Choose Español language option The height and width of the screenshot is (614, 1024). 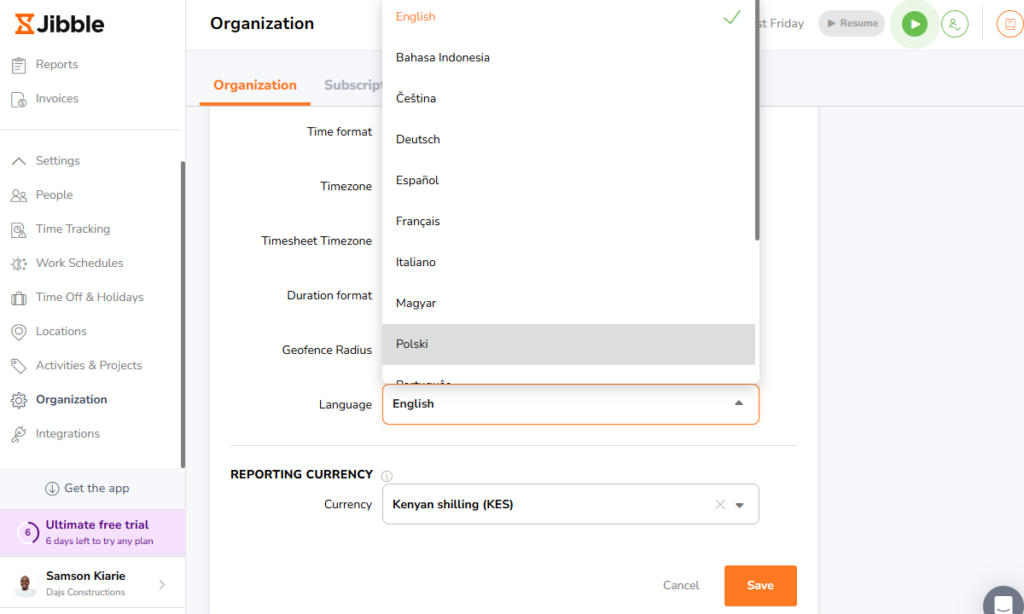pos(568,180)
